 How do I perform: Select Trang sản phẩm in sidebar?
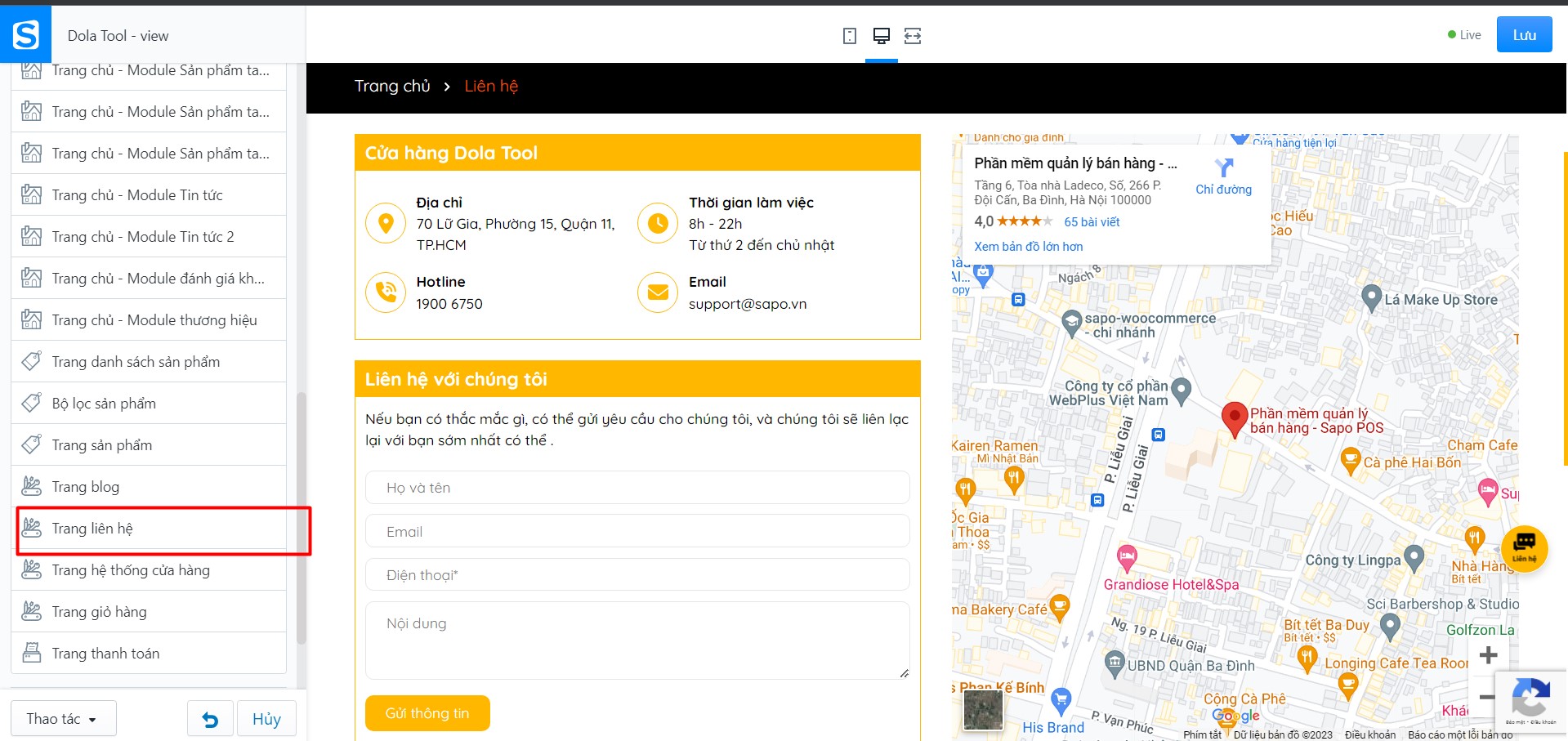click(x=149, y=445)
